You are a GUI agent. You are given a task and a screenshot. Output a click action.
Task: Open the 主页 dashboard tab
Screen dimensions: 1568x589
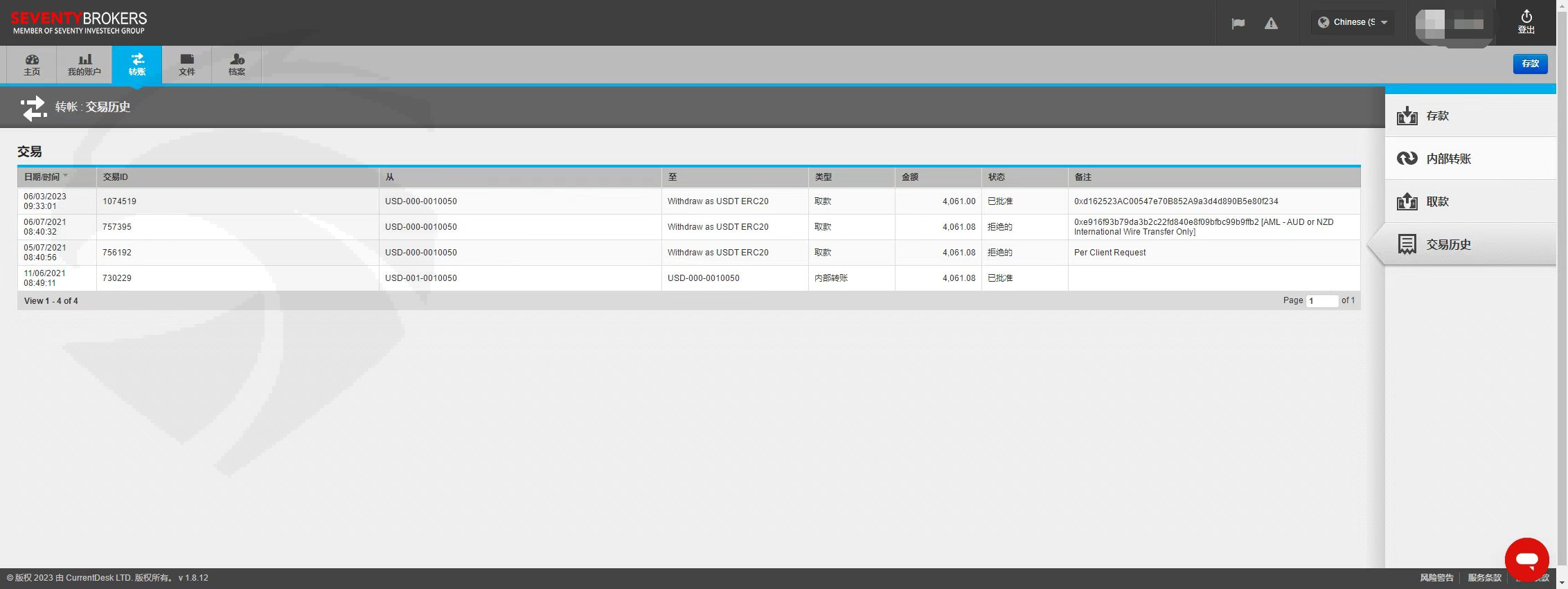point(32,64)
